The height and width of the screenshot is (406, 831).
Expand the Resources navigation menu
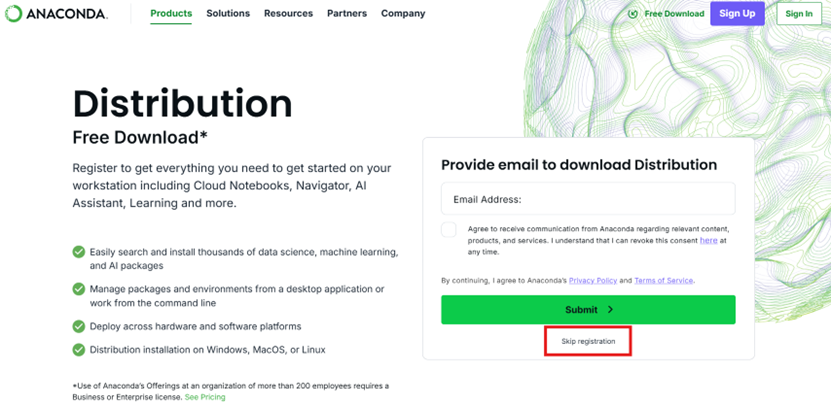click(288, 14)
